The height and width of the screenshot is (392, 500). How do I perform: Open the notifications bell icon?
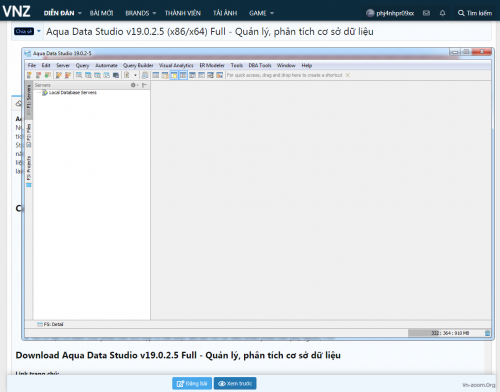[442, 13]
